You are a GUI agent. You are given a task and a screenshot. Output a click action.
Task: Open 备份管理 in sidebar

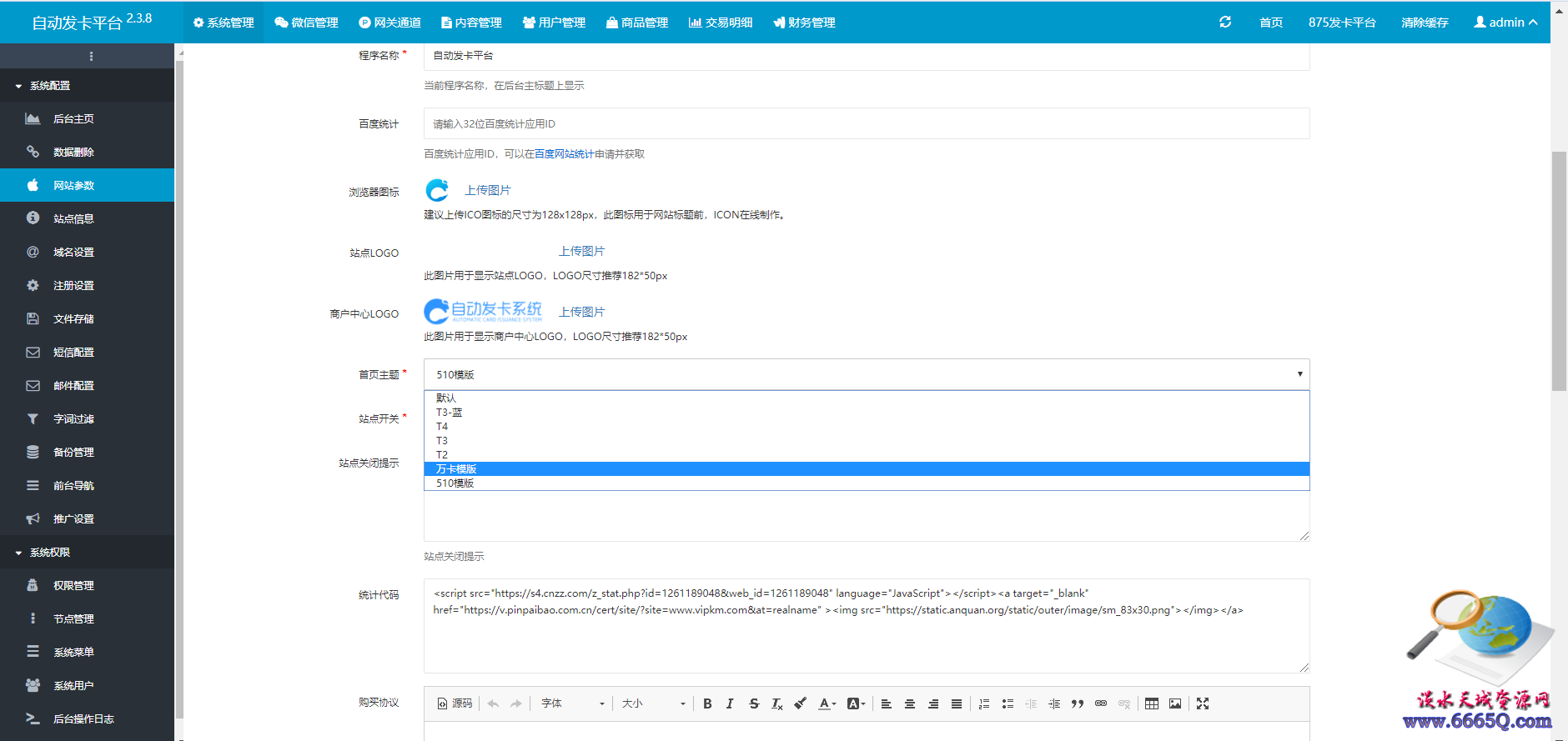(x=87, y=452)
